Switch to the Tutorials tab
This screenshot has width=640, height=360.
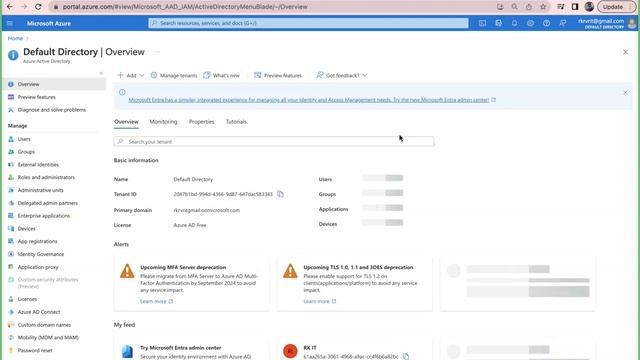tap(236, 122)
